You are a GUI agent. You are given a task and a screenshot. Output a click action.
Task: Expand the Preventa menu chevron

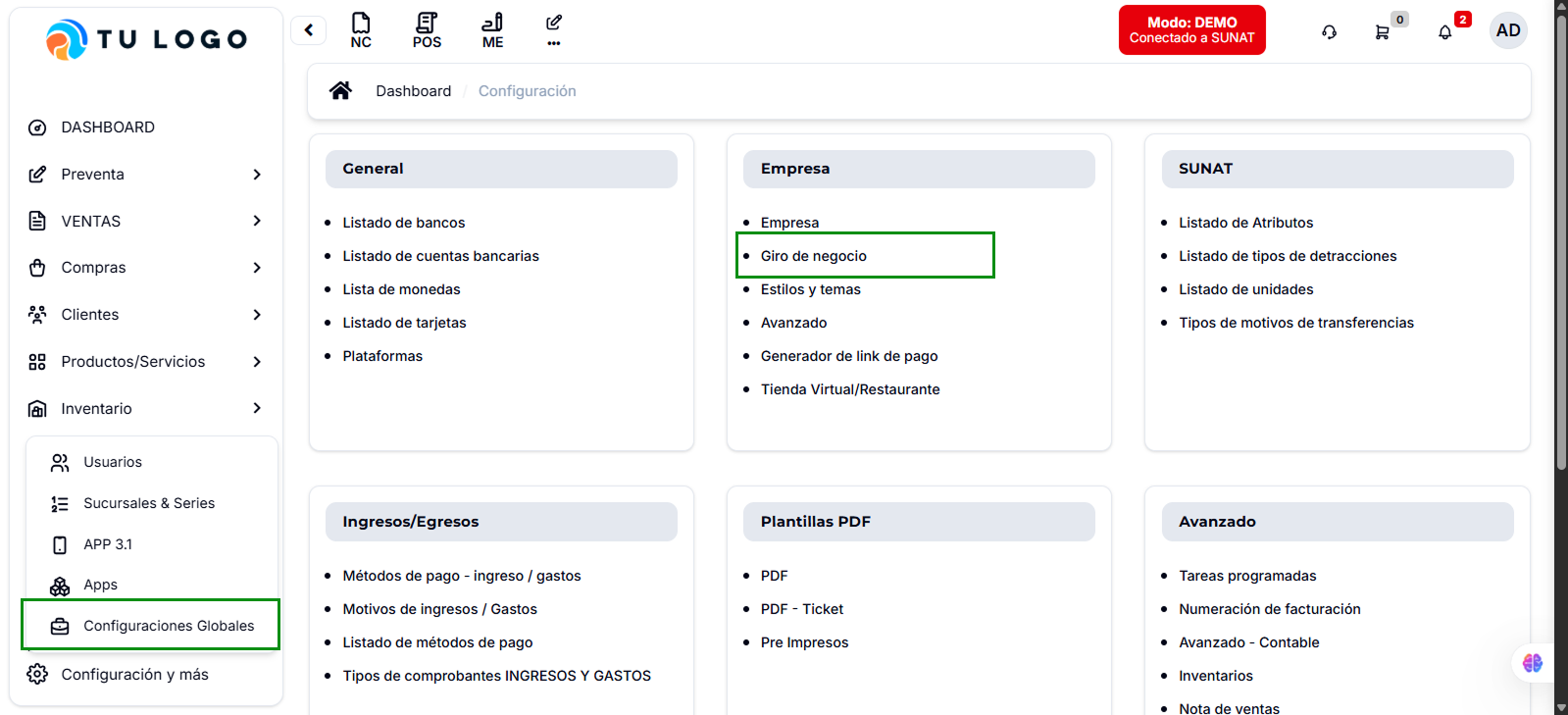tap(257, 175)
